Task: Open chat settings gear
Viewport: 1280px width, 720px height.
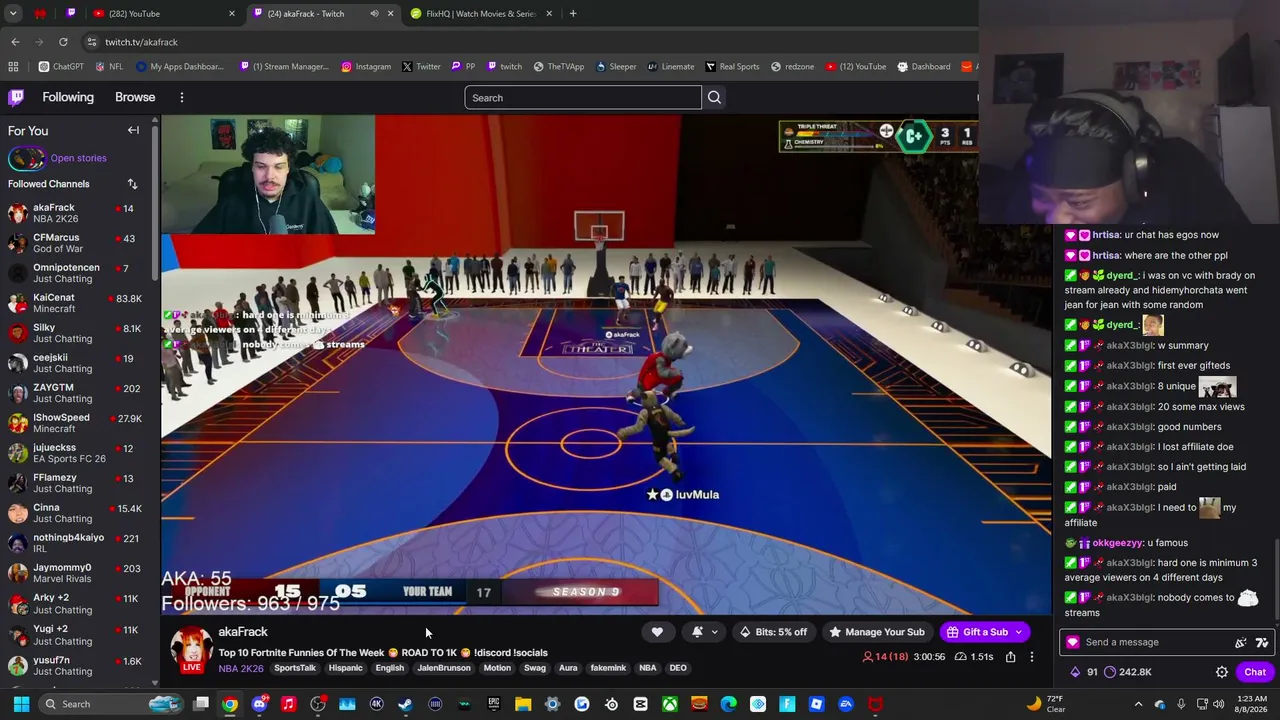Action: [1222, 672]
